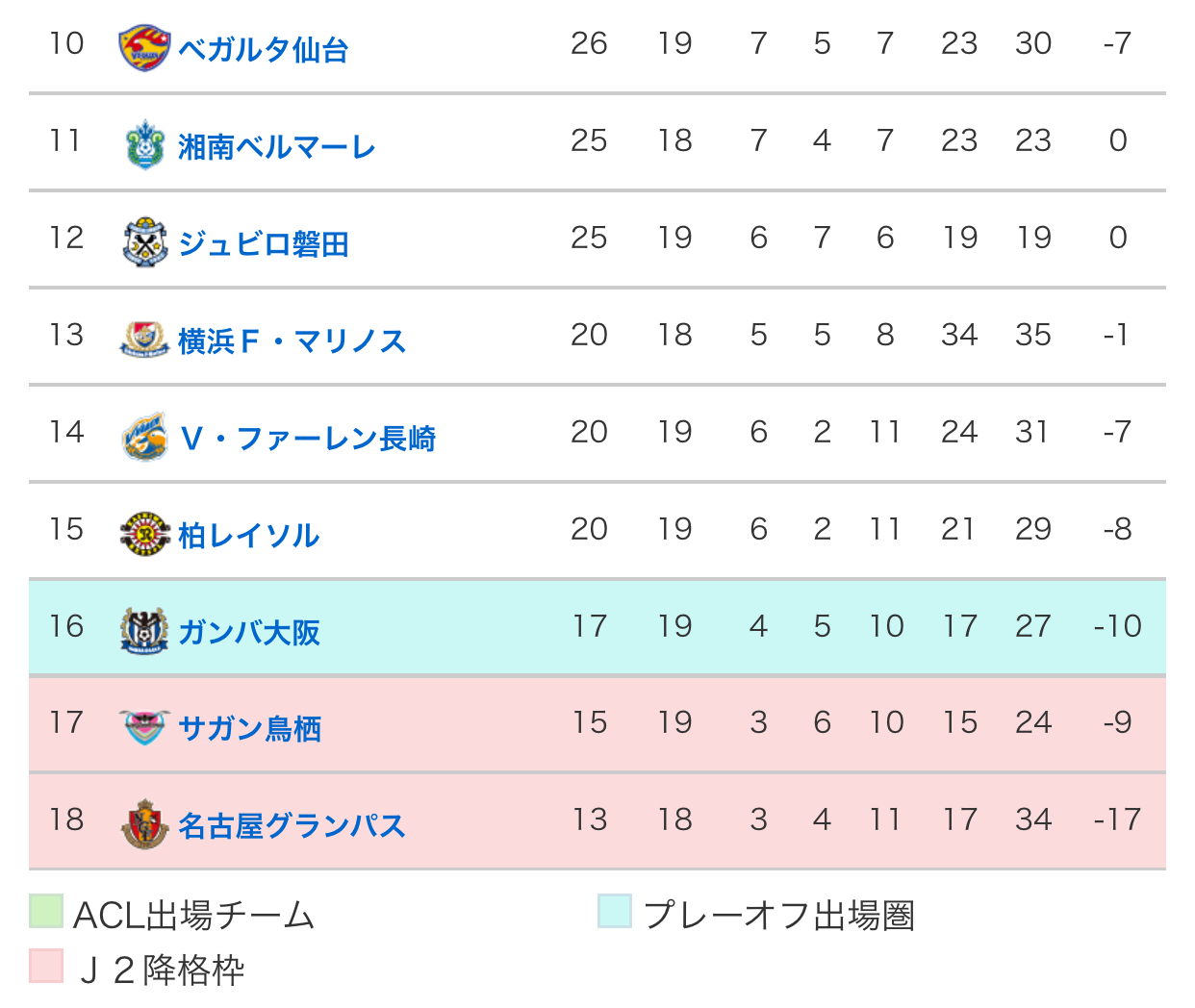Open the 名古屋グランパス team link
Screen dimensions: 1195x1008
click(292, 826)
